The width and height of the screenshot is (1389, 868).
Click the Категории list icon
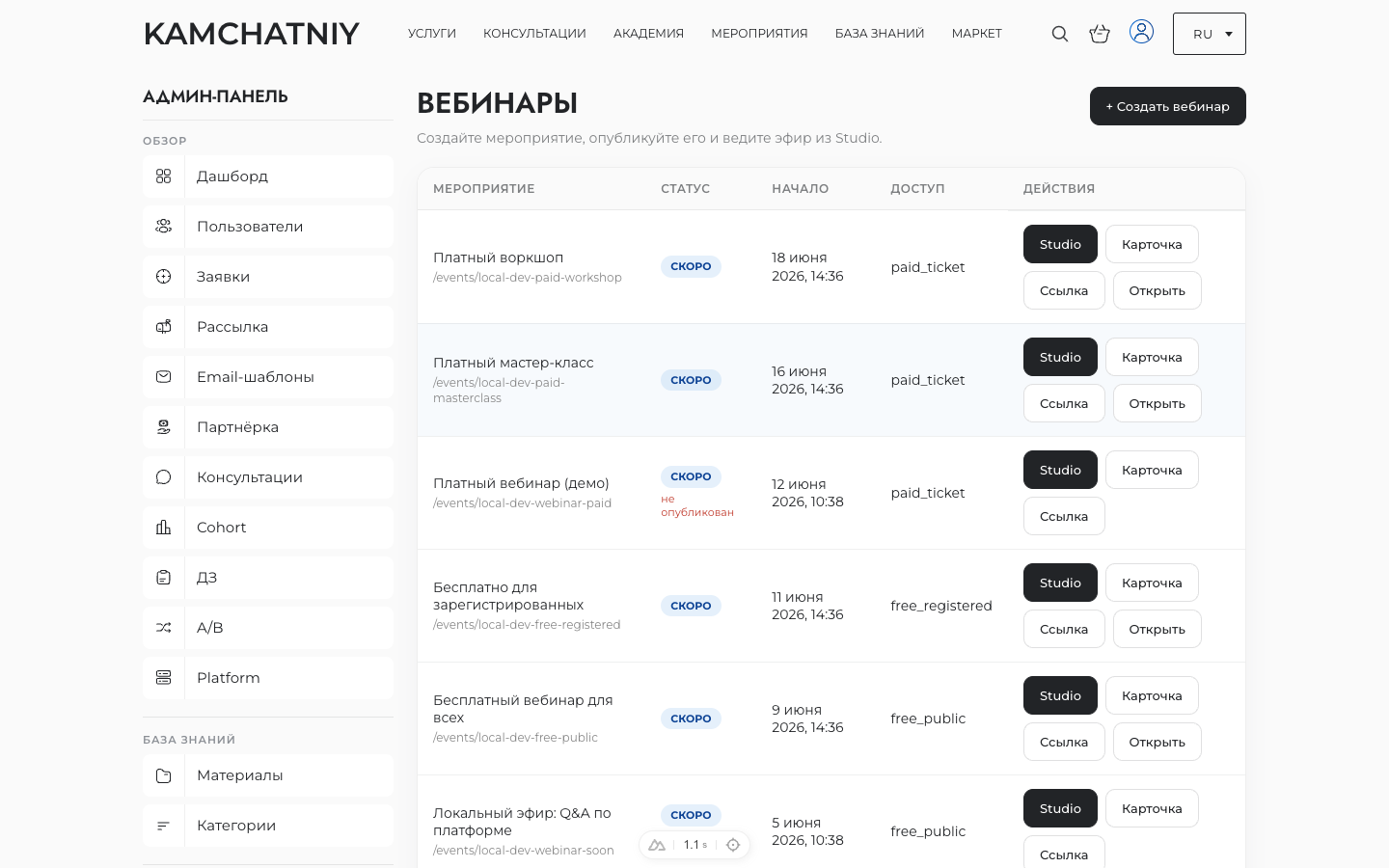[x=163, y=826]
